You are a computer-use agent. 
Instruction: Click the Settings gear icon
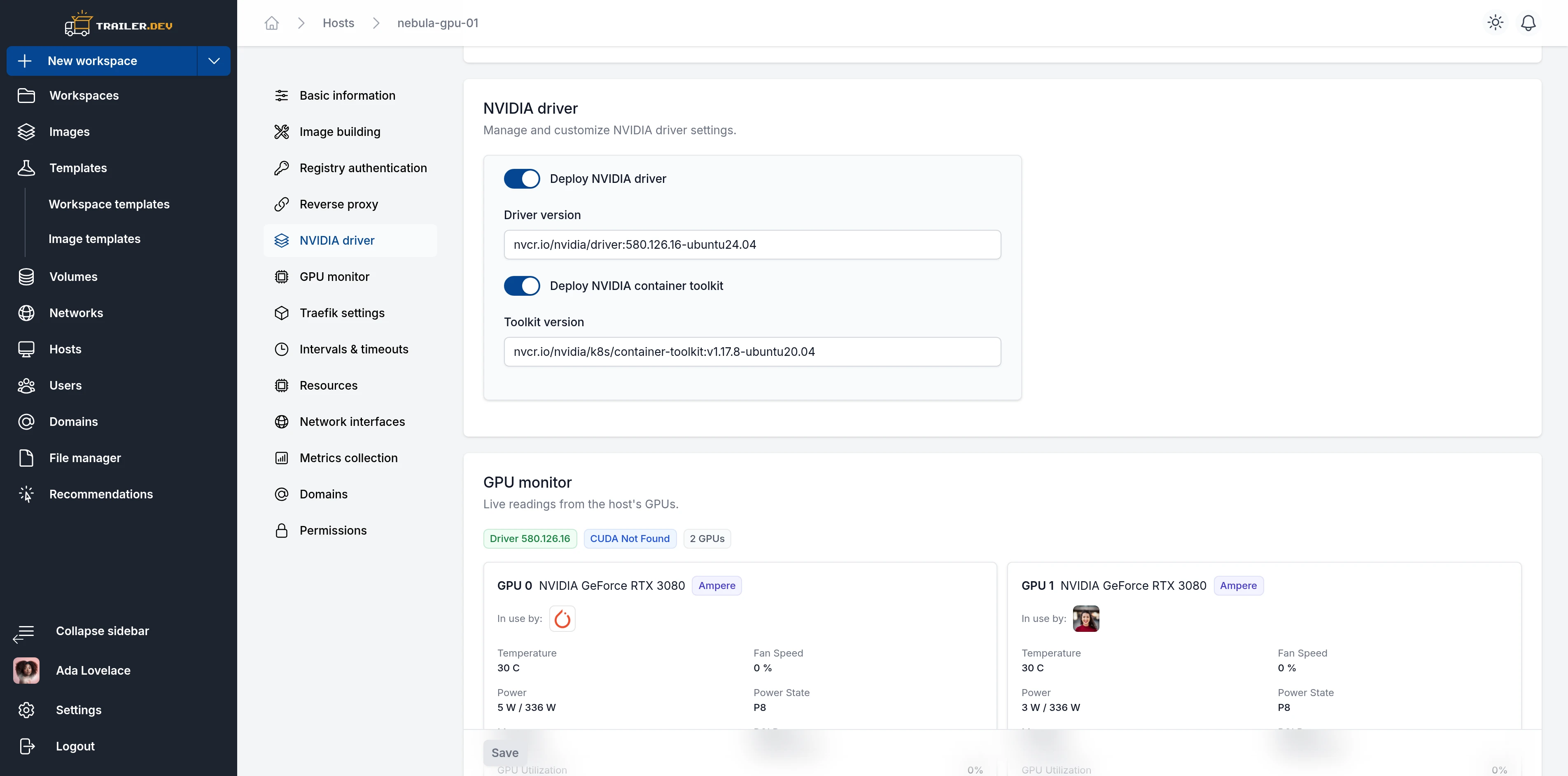point(26,710)
